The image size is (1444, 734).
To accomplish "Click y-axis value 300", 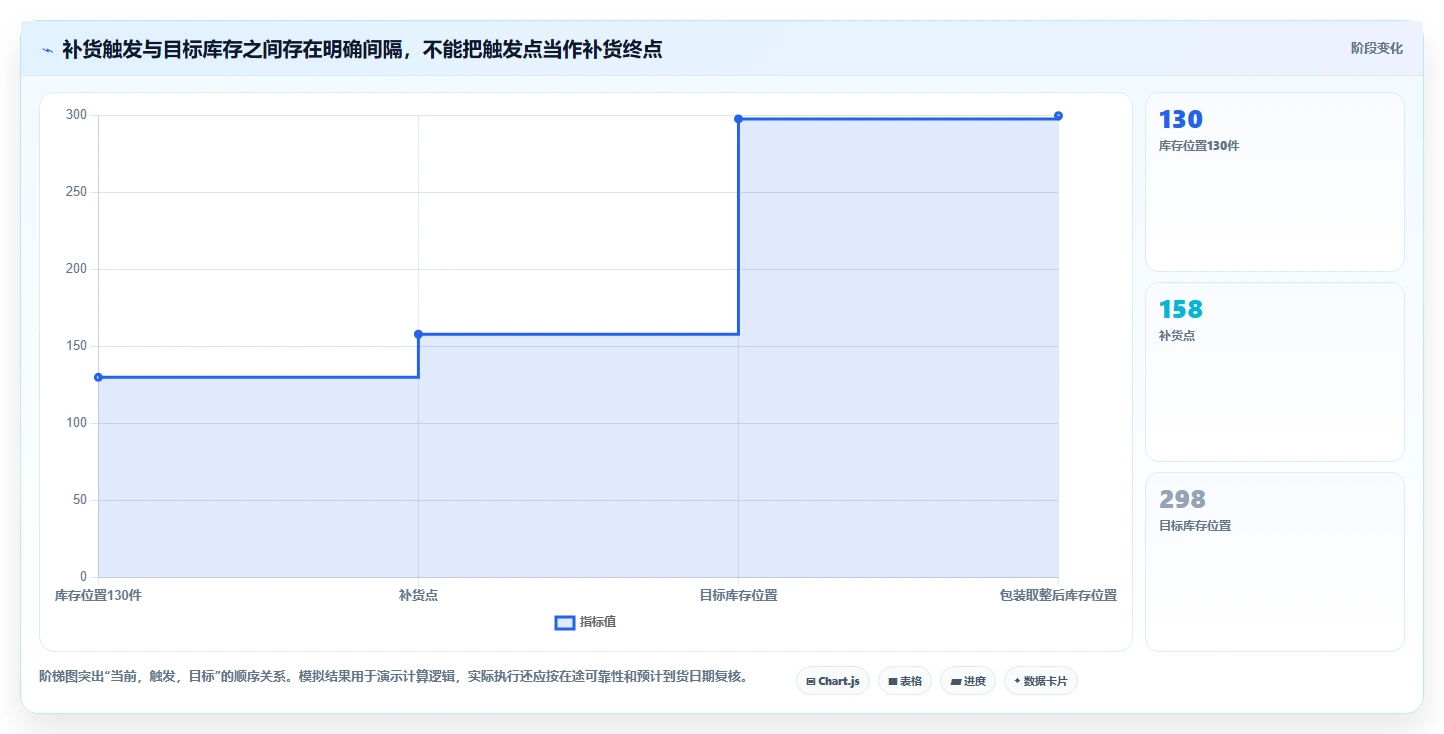I will tap(77, 115).
